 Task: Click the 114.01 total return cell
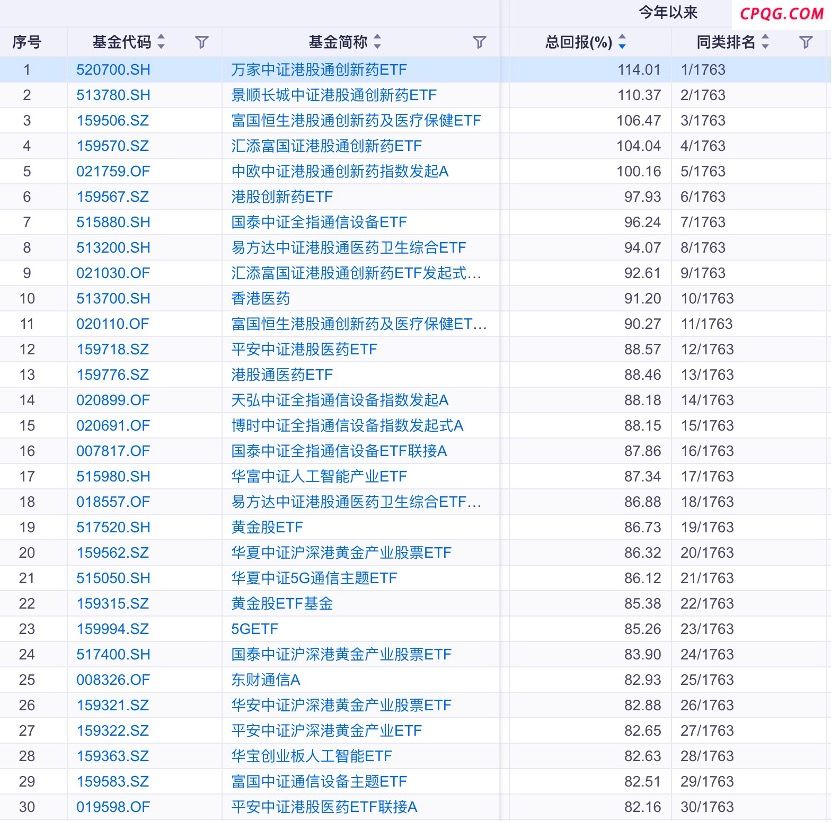coord(640,70)
